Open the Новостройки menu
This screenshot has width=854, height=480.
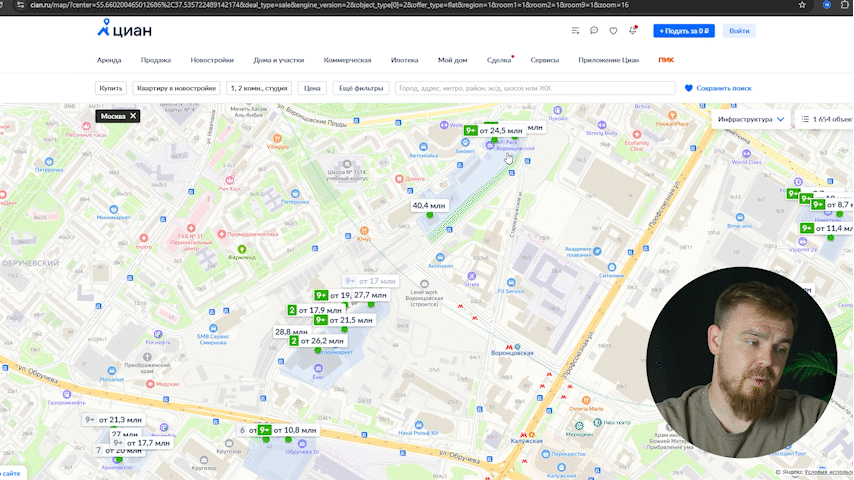[x=212, y=60]
